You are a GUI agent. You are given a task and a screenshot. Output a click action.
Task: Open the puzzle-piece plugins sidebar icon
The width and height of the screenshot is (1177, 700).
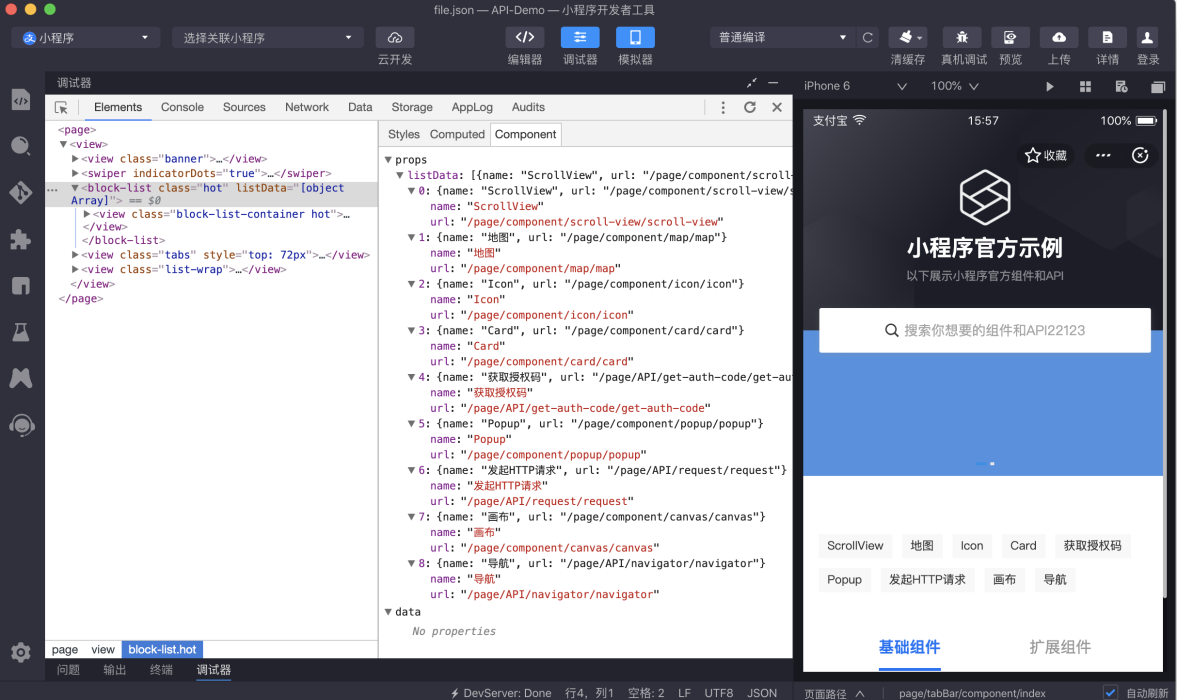click(x=21, y=239)
